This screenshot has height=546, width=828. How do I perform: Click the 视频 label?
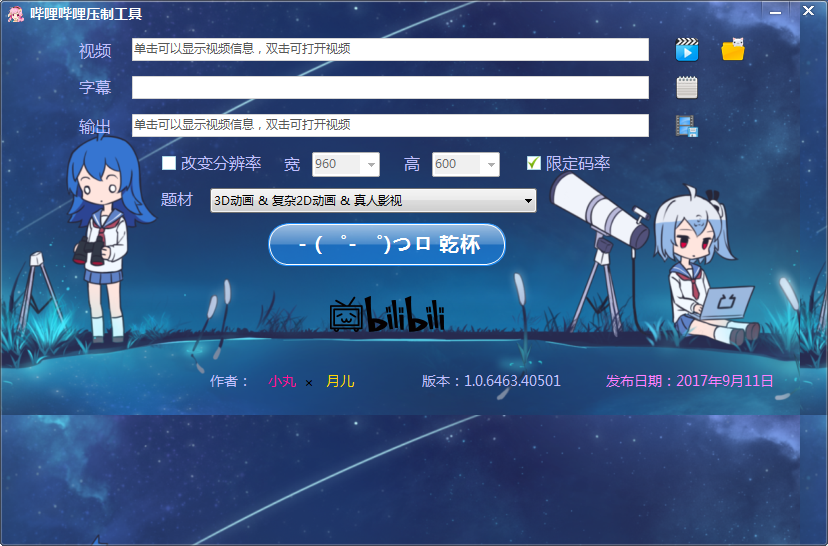tap(95, 51)
